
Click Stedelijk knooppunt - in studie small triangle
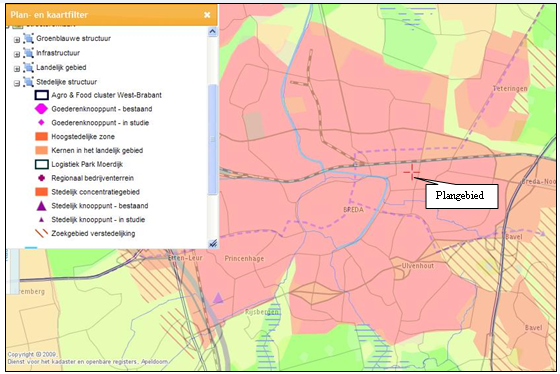pyautogui.click(x=41, y=220)
